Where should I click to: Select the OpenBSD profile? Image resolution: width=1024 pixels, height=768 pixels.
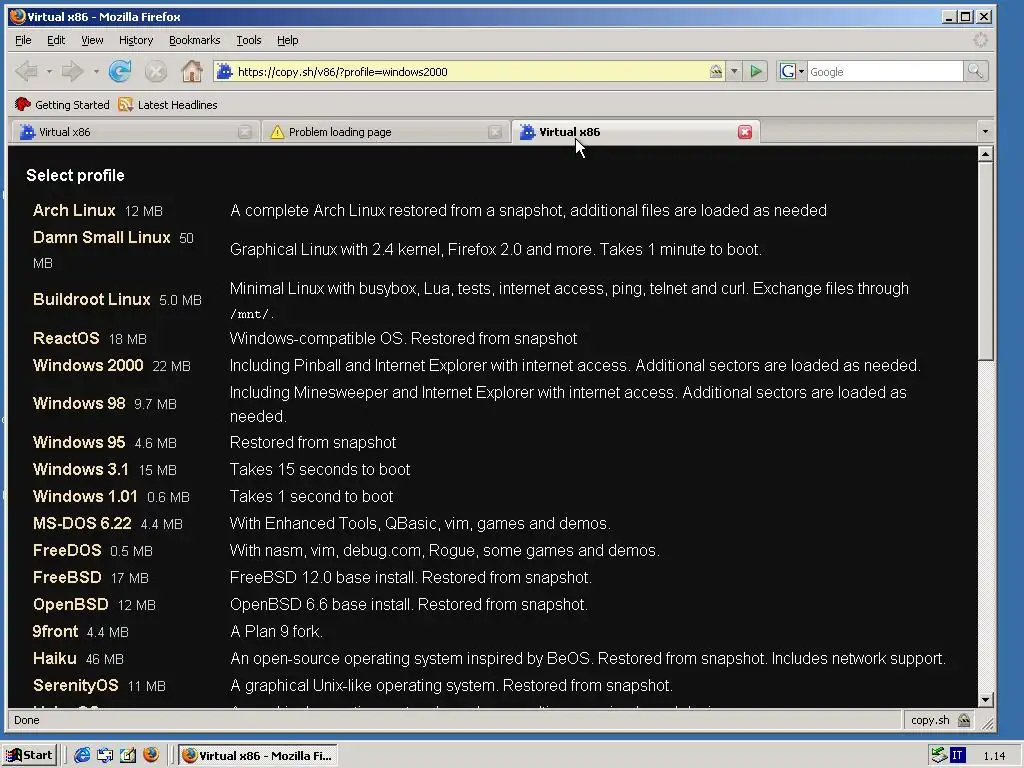pos(71,604)
